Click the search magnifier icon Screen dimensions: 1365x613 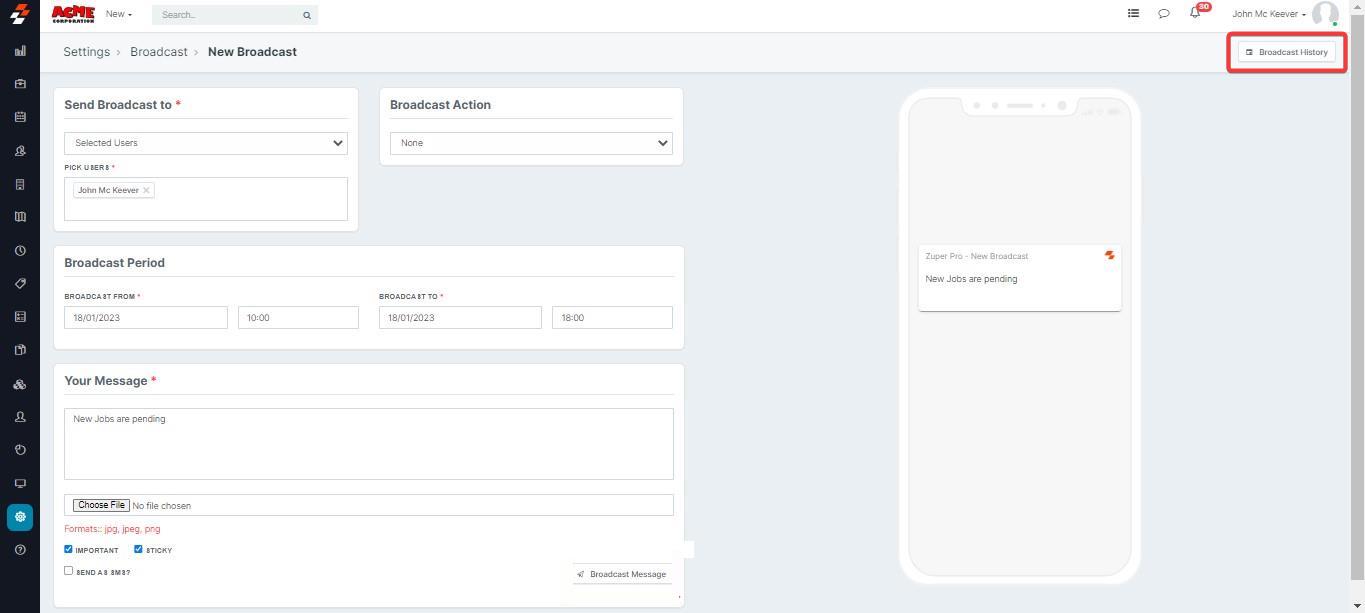point(307,15)
